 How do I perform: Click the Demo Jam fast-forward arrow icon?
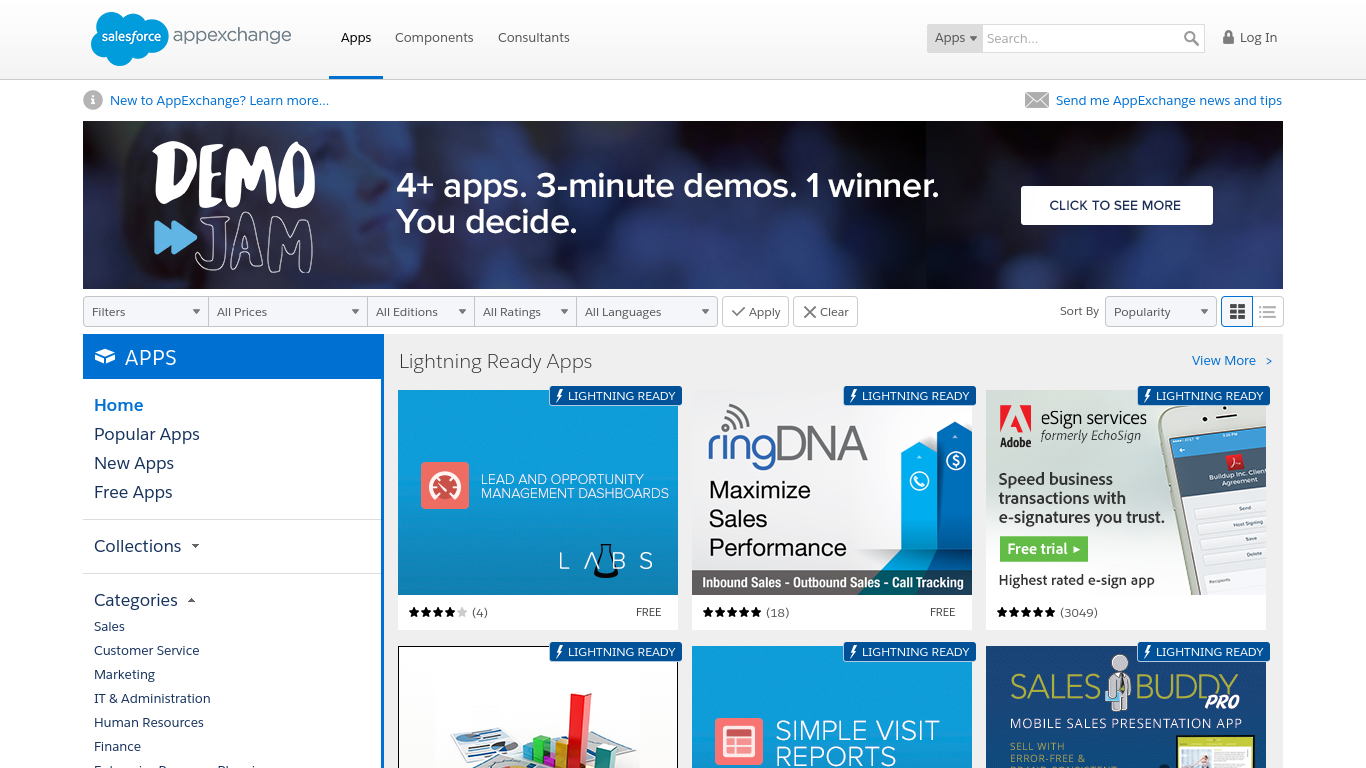tap(175, 237)
